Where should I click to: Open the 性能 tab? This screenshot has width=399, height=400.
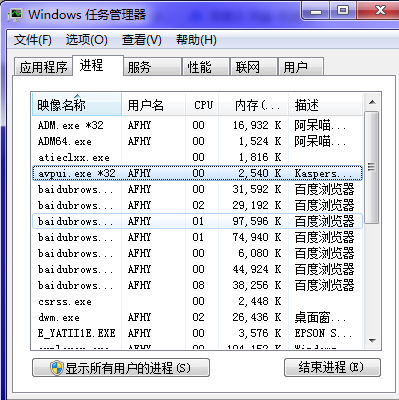tap(206, 67)
